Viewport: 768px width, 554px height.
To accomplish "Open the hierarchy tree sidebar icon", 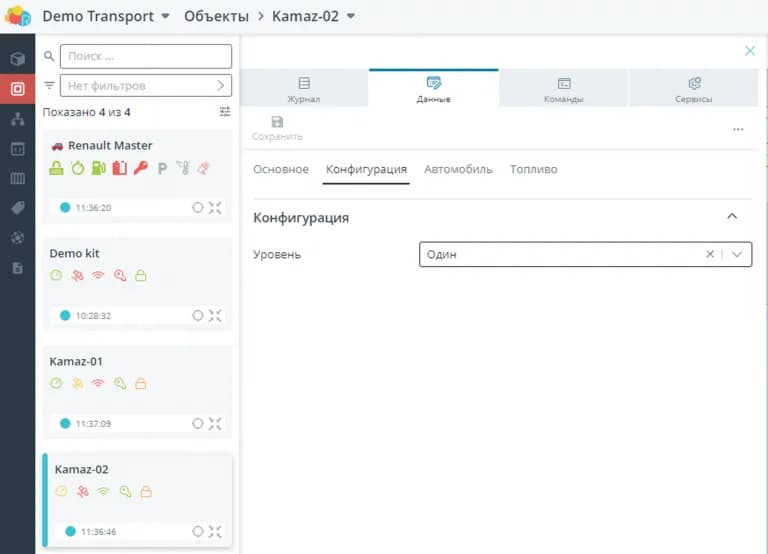I will pos(17,119).
